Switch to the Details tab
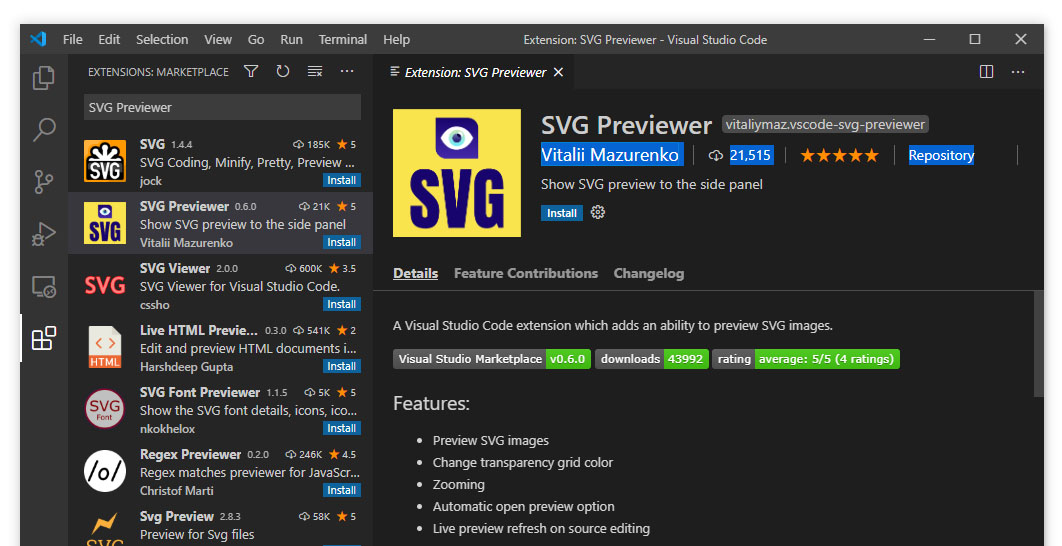 point(415,274)
